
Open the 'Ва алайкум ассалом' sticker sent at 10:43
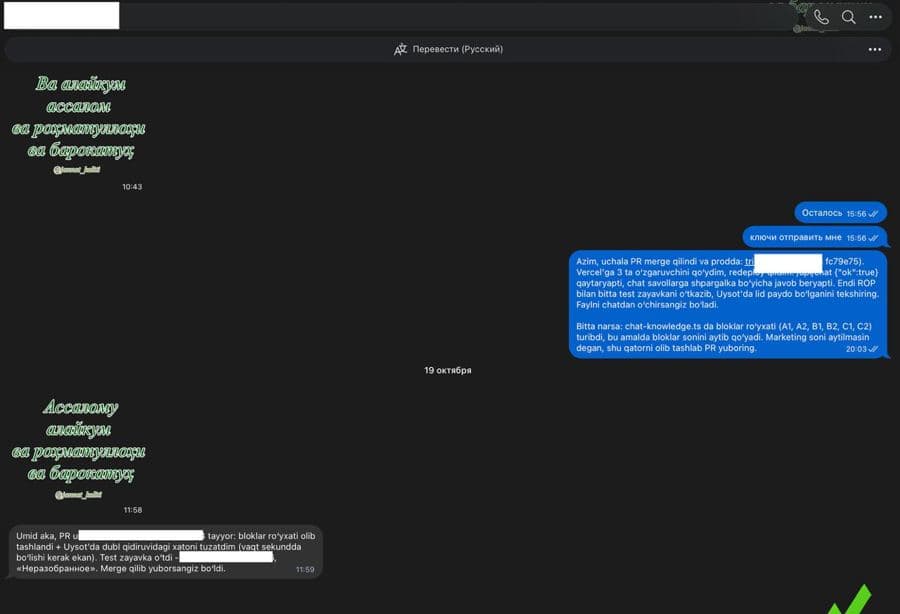pos(79,123)
